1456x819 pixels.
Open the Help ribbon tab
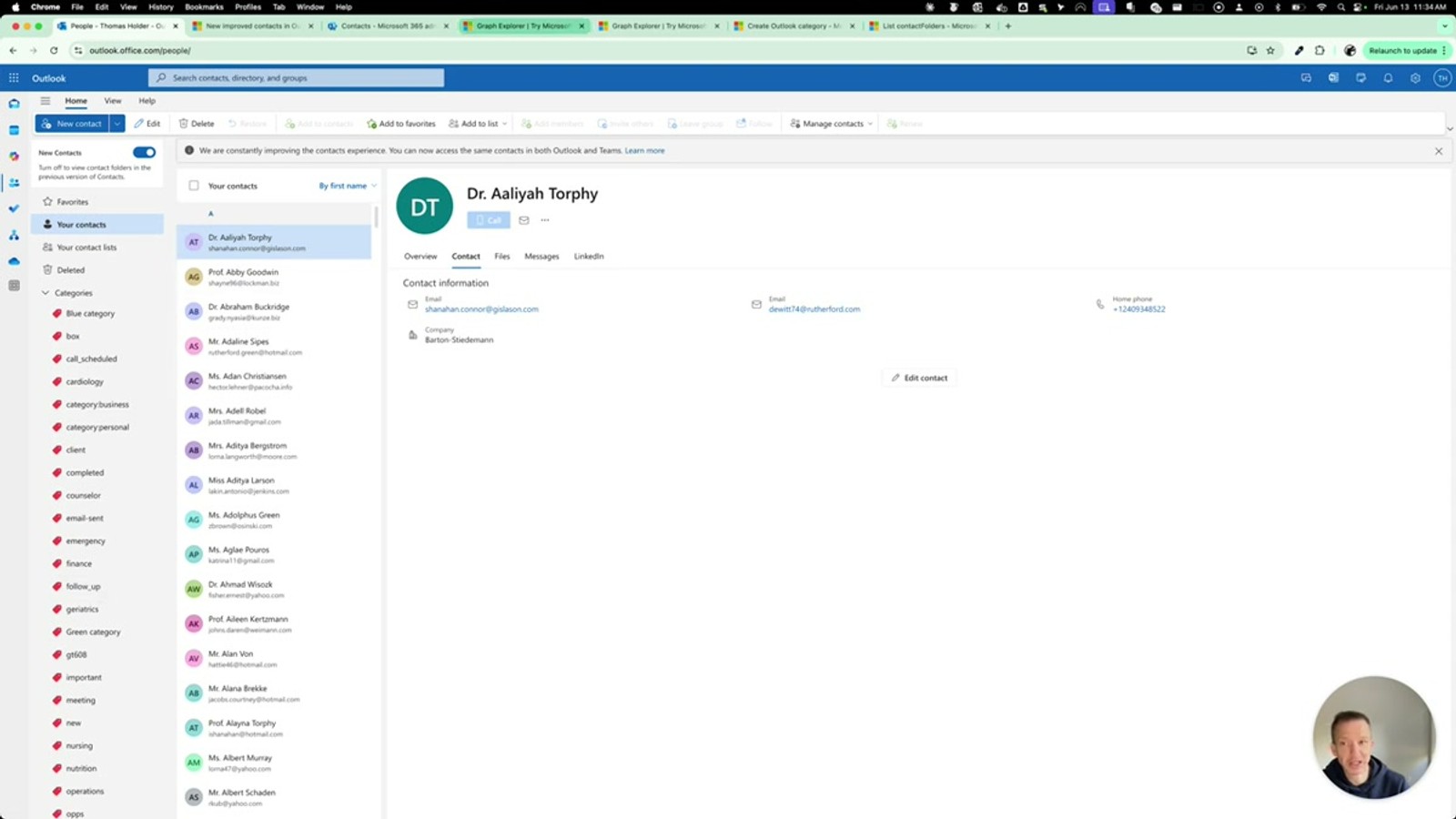point(147,101)
